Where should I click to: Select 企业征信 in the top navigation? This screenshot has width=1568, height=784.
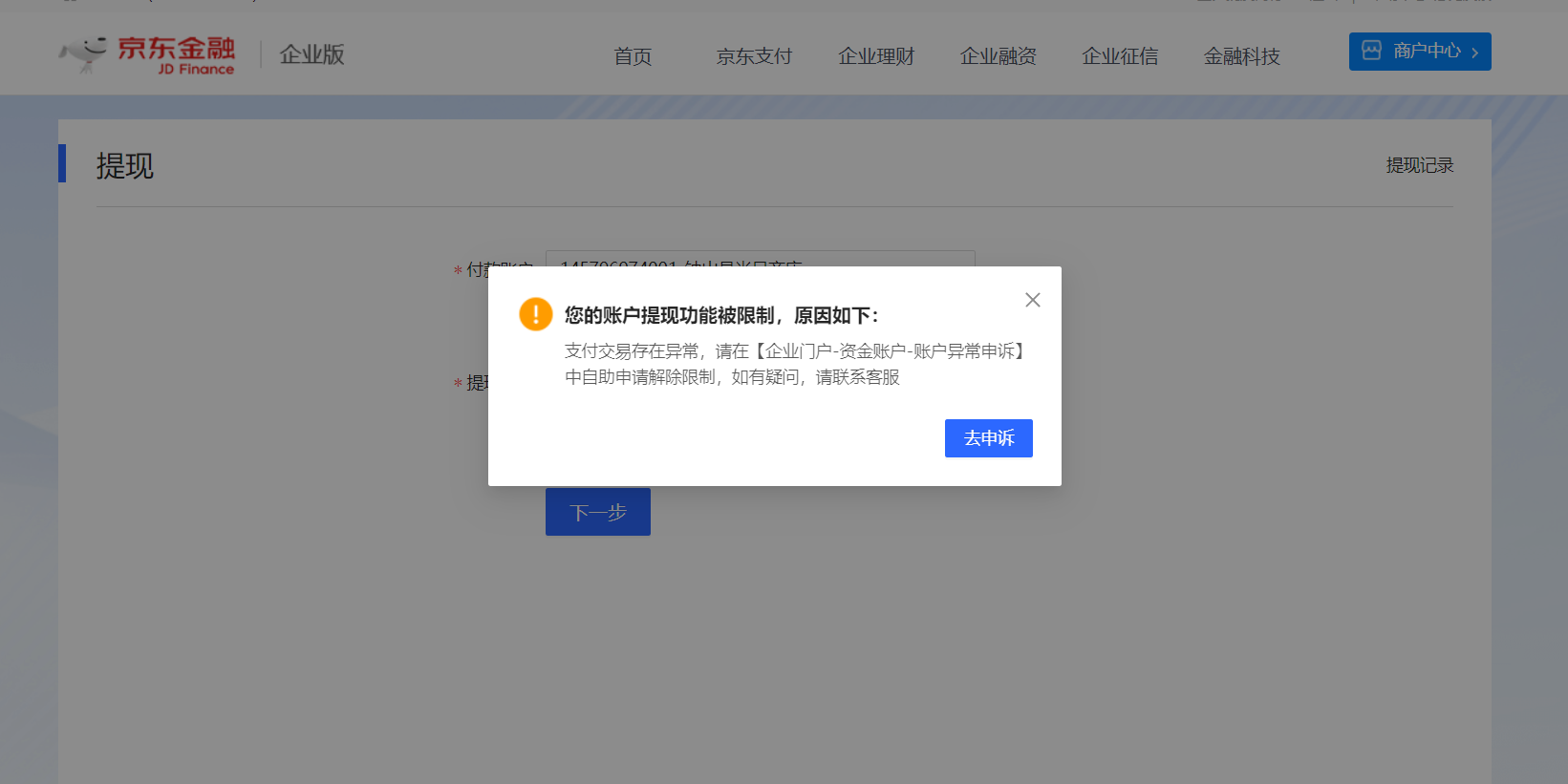(1120, 56)
